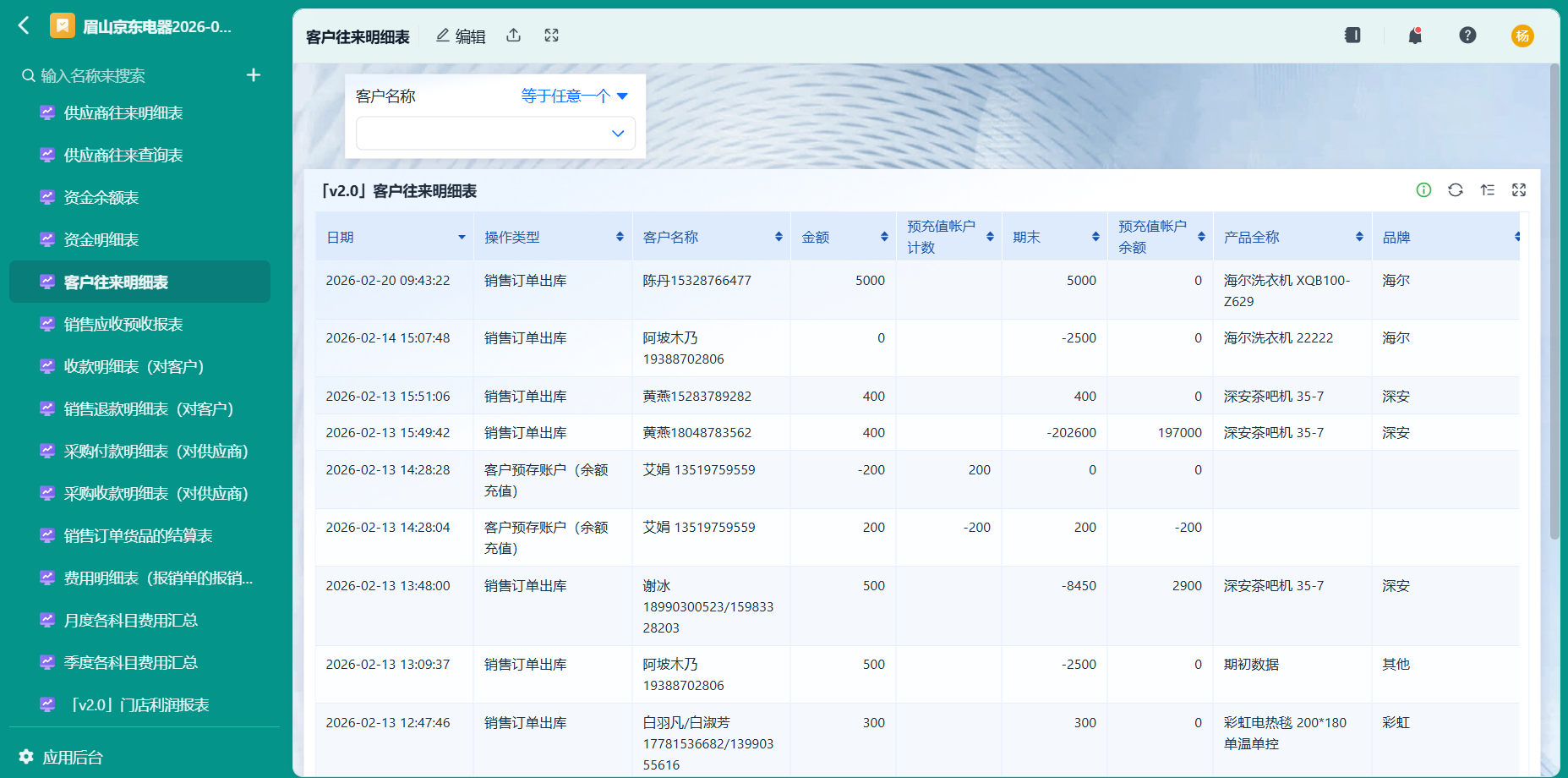Refresh the 客户往来明细表 table
Screen dimensions: 1568x778
coord(1456,190)
